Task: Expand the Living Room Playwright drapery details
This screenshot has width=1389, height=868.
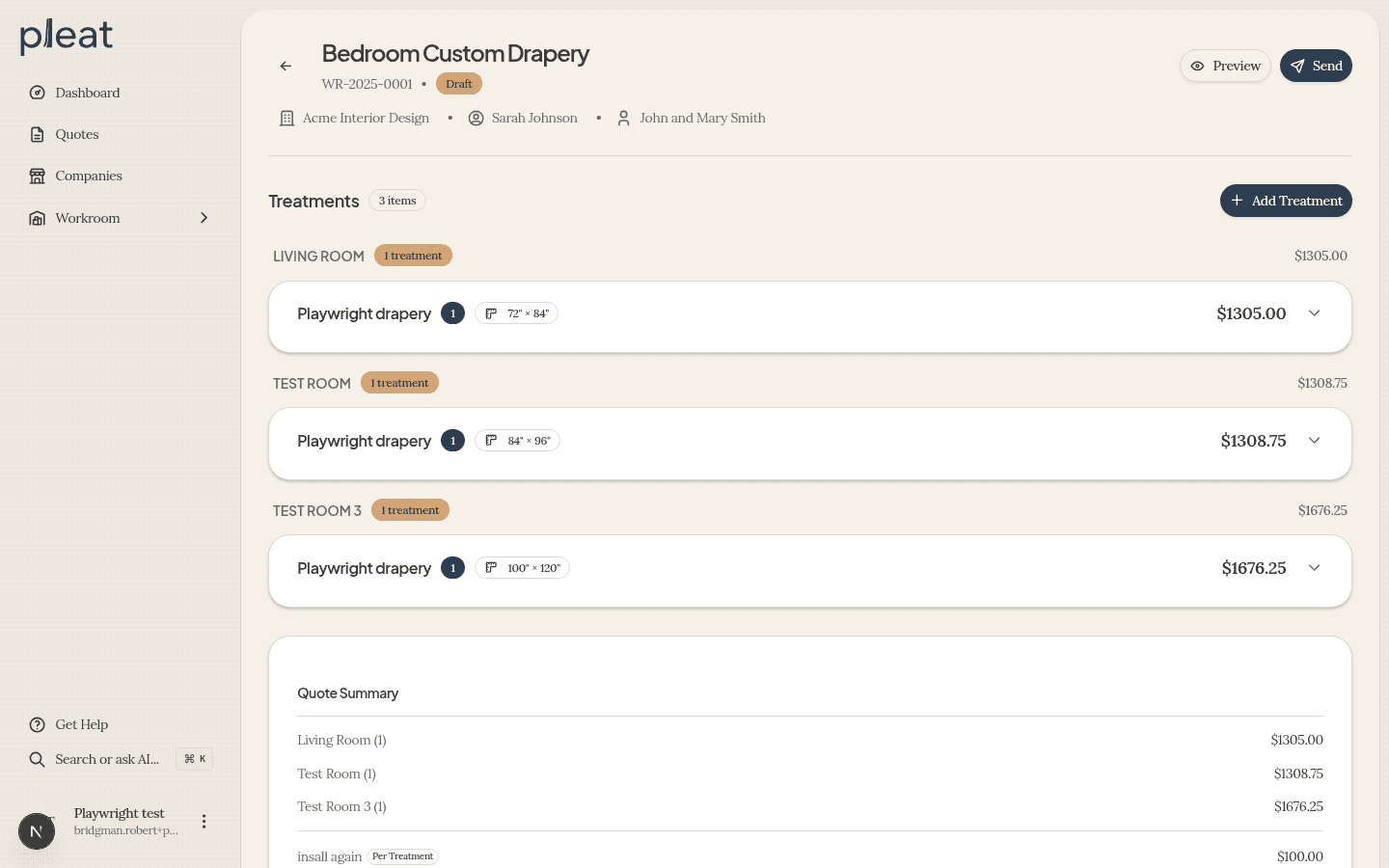Action: tap(1314, 313)
